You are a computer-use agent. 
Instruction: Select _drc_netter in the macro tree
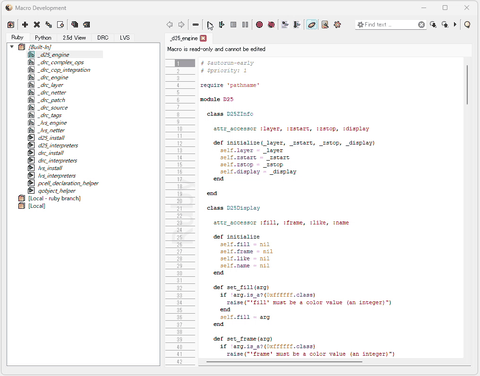pos(52,93)
